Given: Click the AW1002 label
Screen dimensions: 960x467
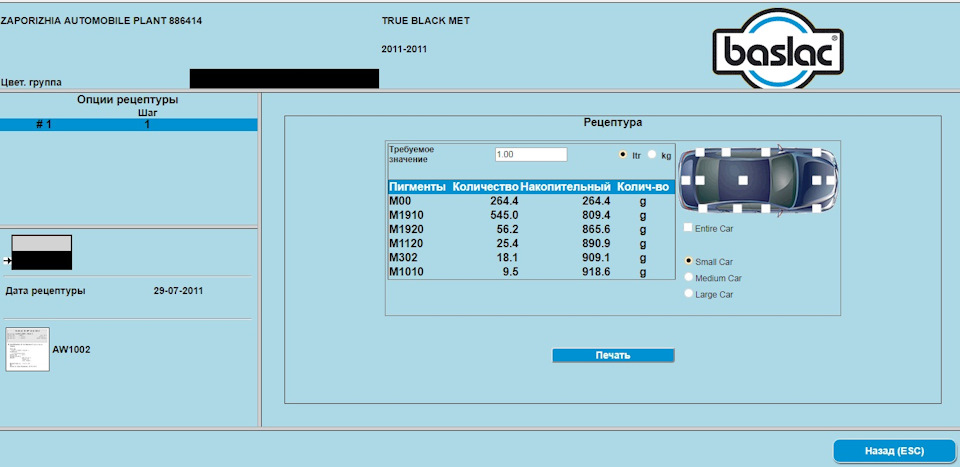Looking at the screenshot, I should point(72,349).
